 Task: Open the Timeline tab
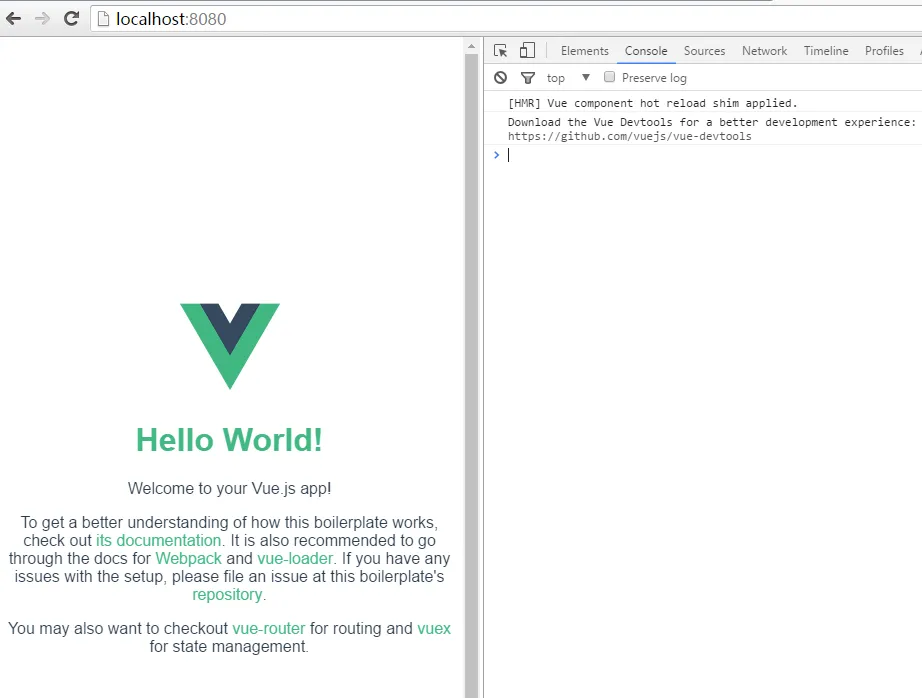(x=826, y=51)
